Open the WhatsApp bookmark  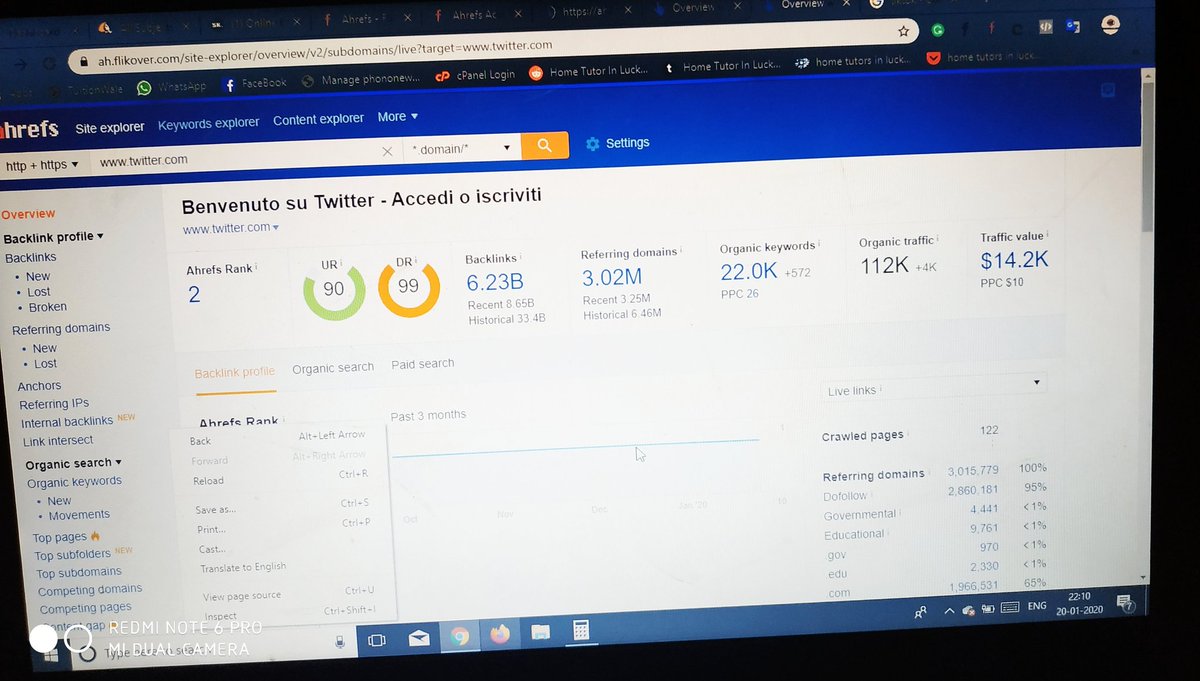171,87
